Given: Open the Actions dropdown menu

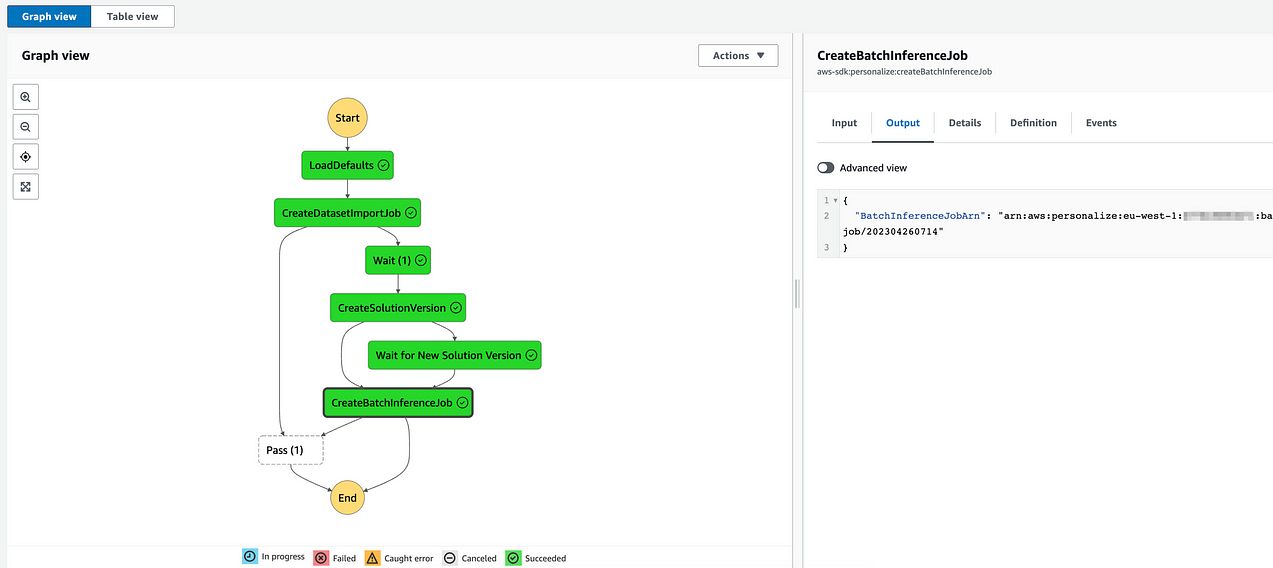Looking at the screenshot, I should pyautogui.click(x=738, y=56).
